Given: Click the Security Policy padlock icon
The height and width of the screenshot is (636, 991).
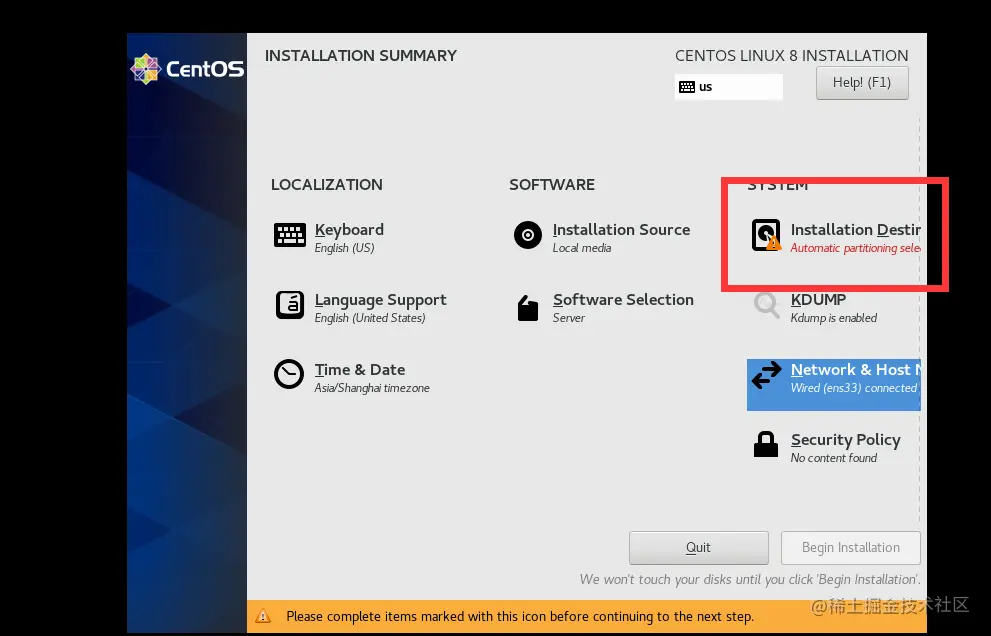Looking at the screenshot, I should (x=766, y=444).
